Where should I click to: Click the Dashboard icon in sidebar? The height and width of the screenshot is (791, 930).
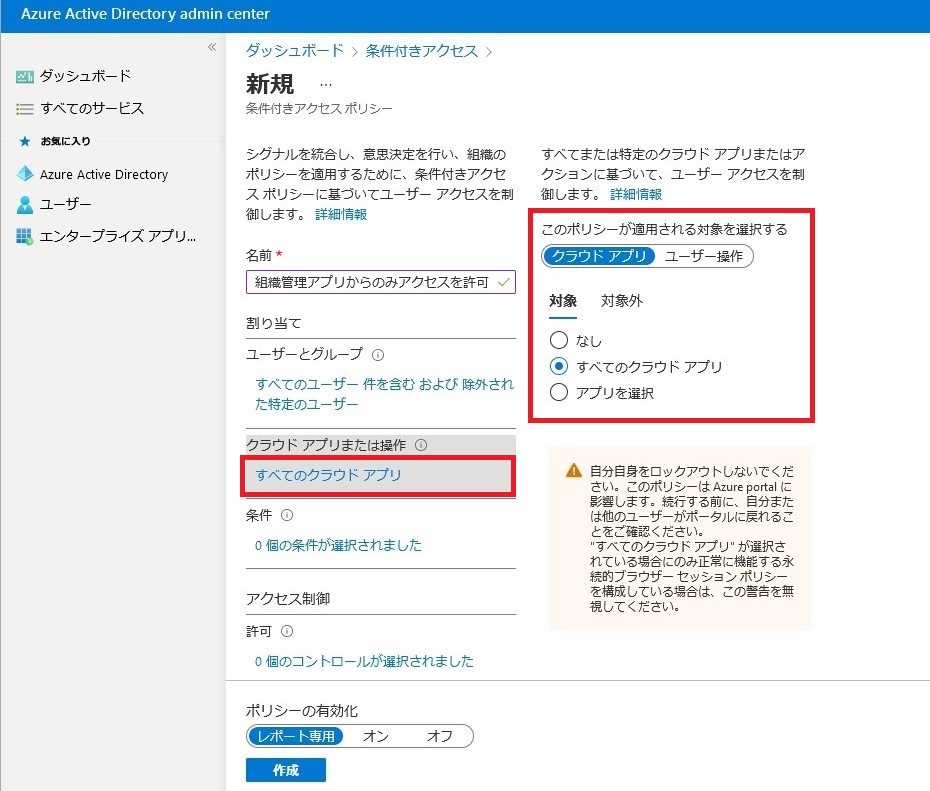24,77
